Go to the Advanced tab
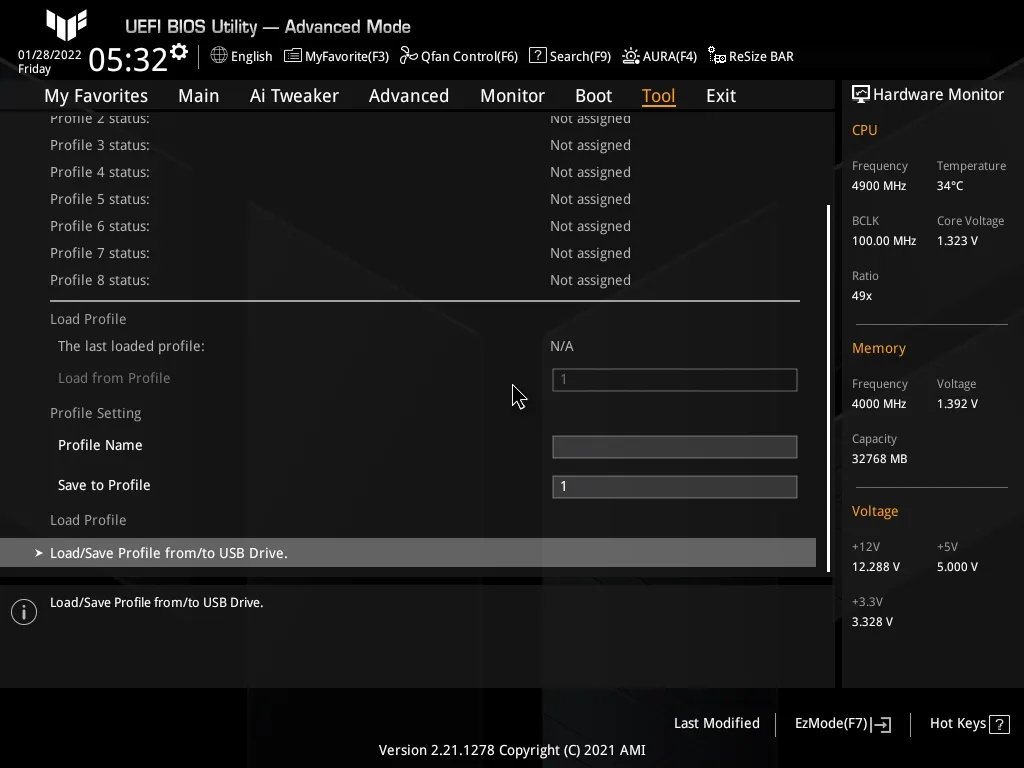 tap(409, 96)
